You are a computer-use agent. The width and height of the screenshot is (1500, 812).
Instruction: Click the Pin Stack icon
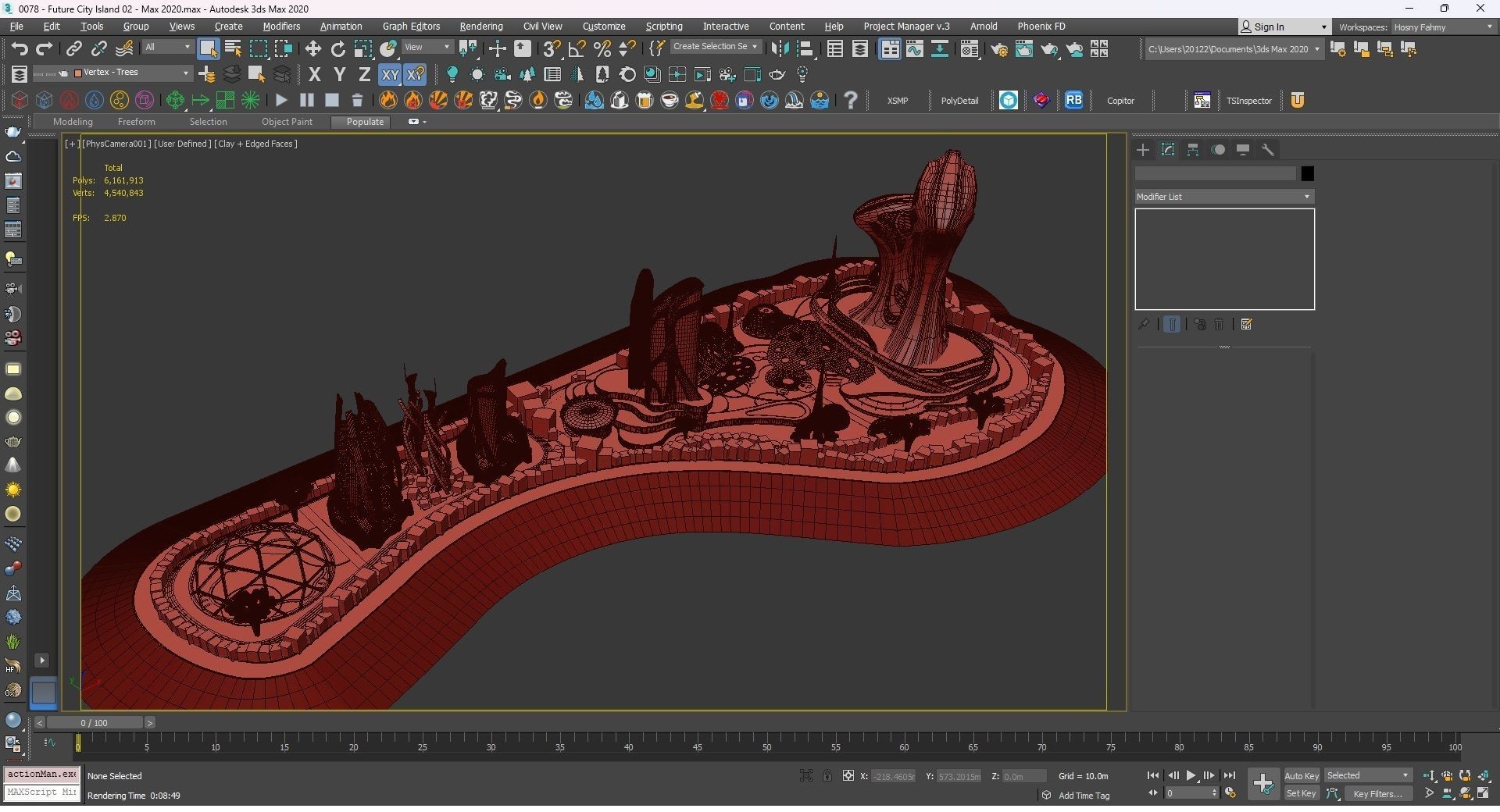[x=1144, y=324]
